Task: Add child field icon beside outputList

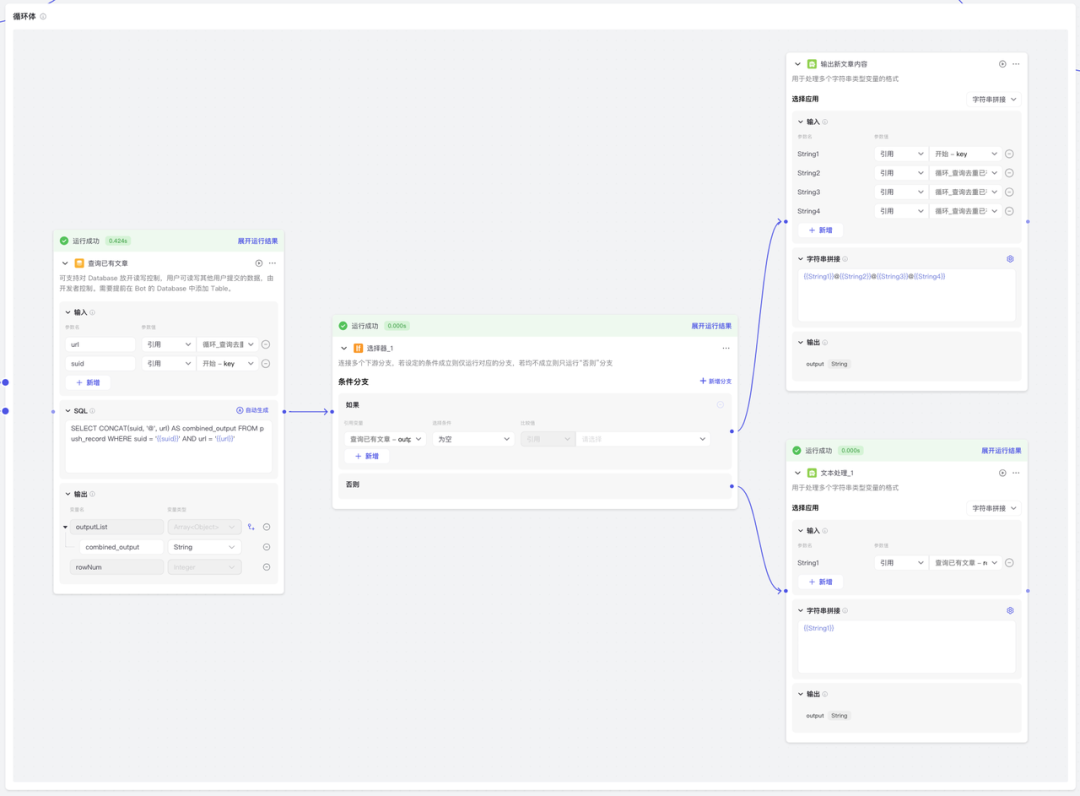Action: click(252, 527)
